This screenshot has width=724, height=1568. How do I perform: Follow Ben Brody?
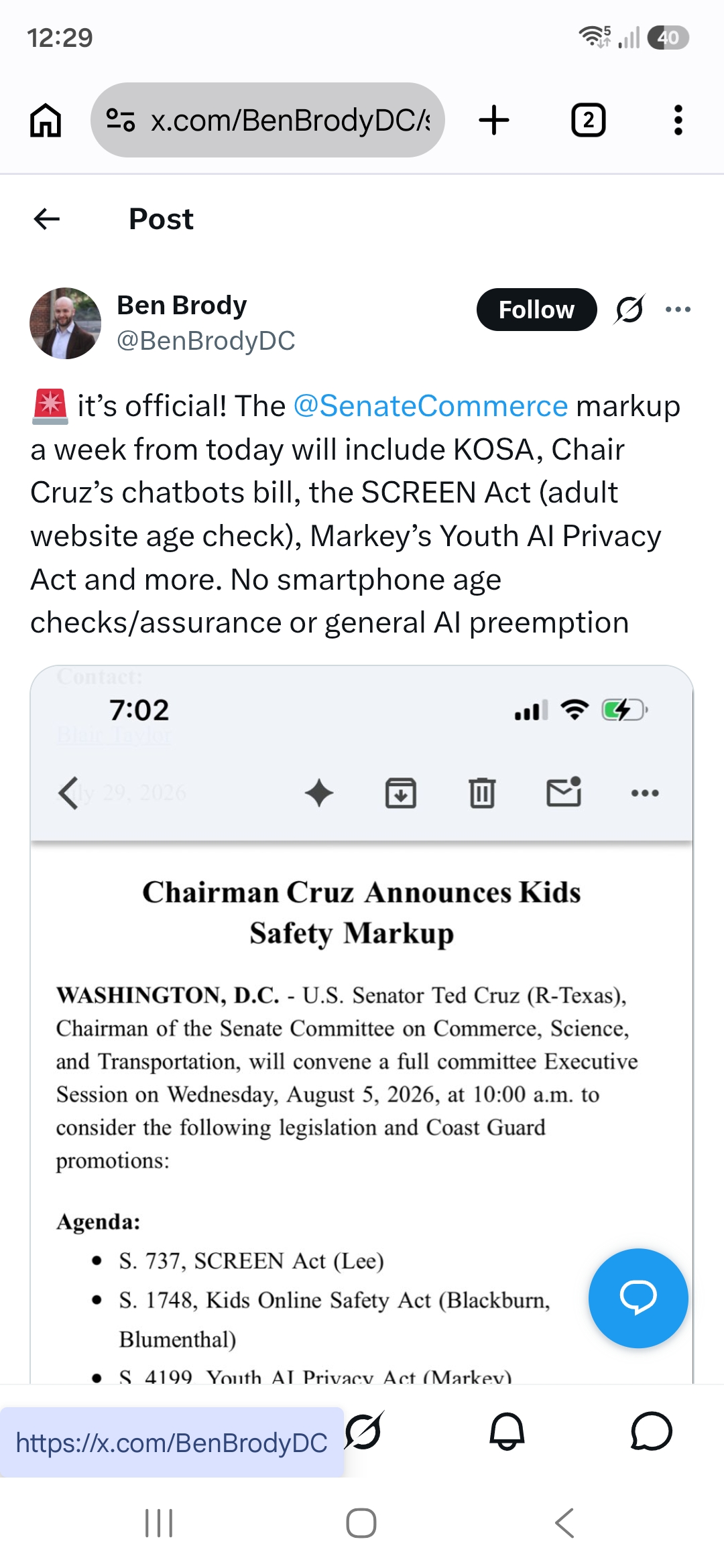coord(536,310)
